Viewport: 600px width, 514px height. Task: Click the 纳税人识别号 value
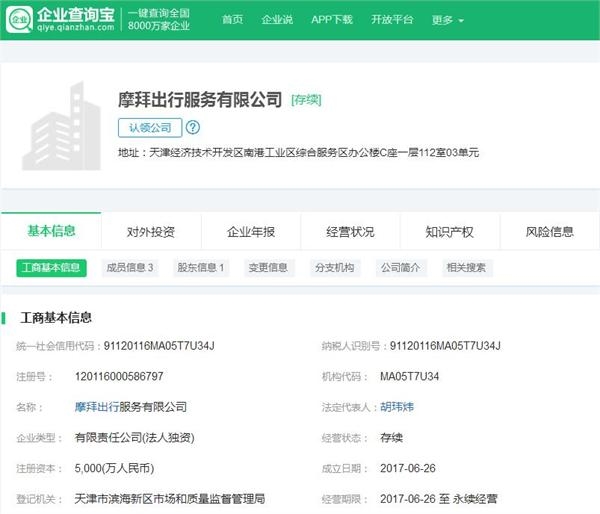tap(445, 346)
